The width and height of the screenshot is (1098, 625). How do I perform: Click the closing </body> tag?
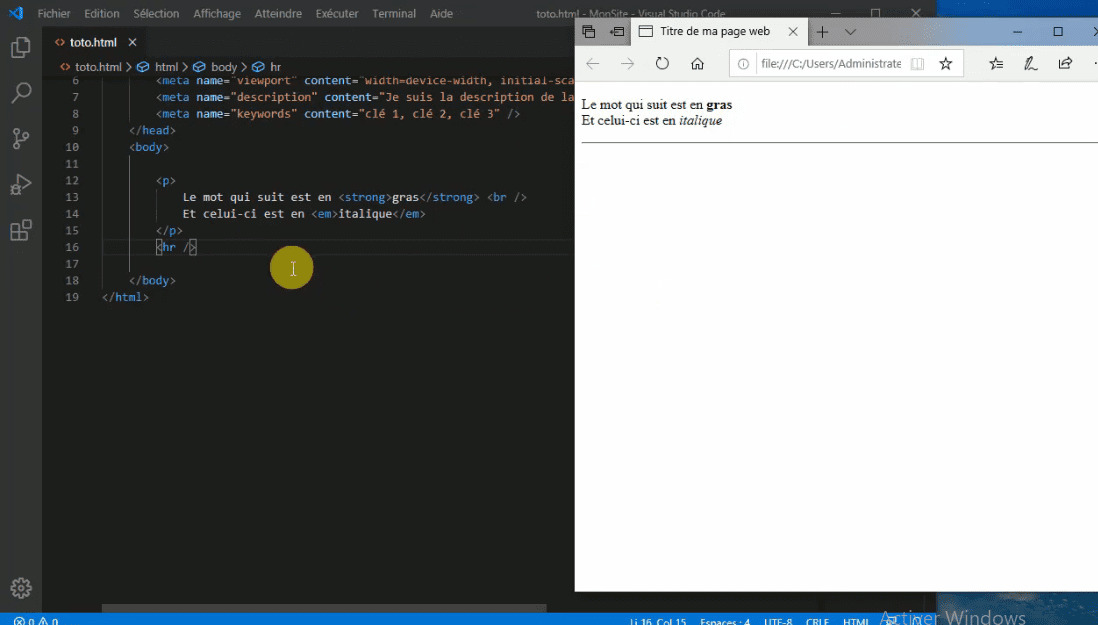153,281
